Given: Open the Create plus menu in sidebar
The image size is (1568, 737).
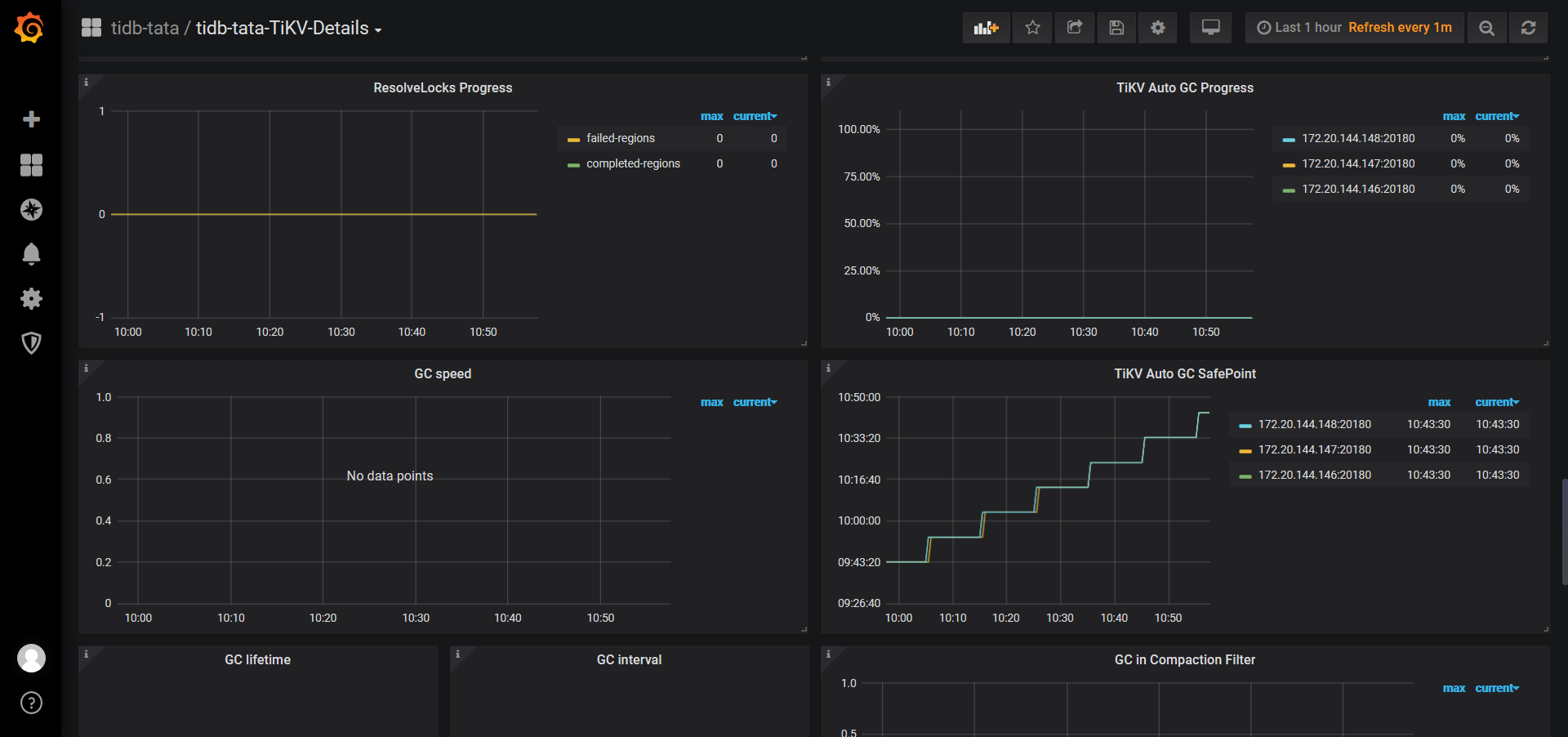Looking at the screenshot, I should pyautogui.click(x=31, y=119).
